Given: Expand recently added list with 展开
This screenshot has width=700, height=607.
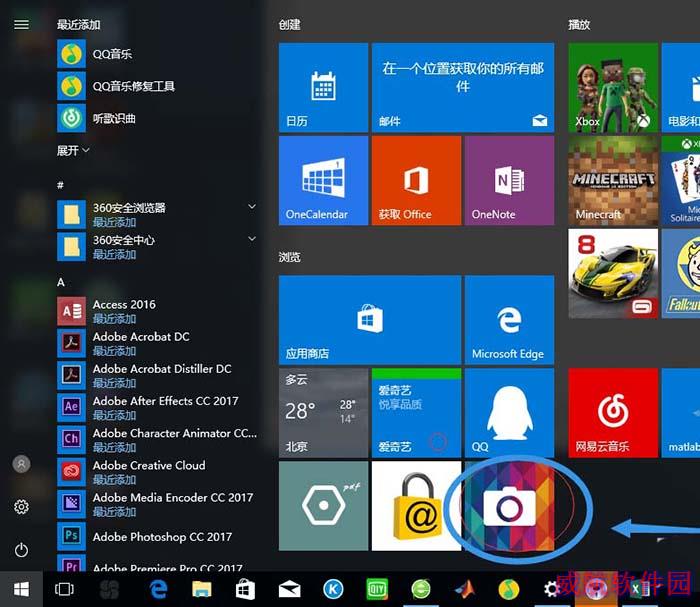Looking at the screenshot, I should coord(73,150).
